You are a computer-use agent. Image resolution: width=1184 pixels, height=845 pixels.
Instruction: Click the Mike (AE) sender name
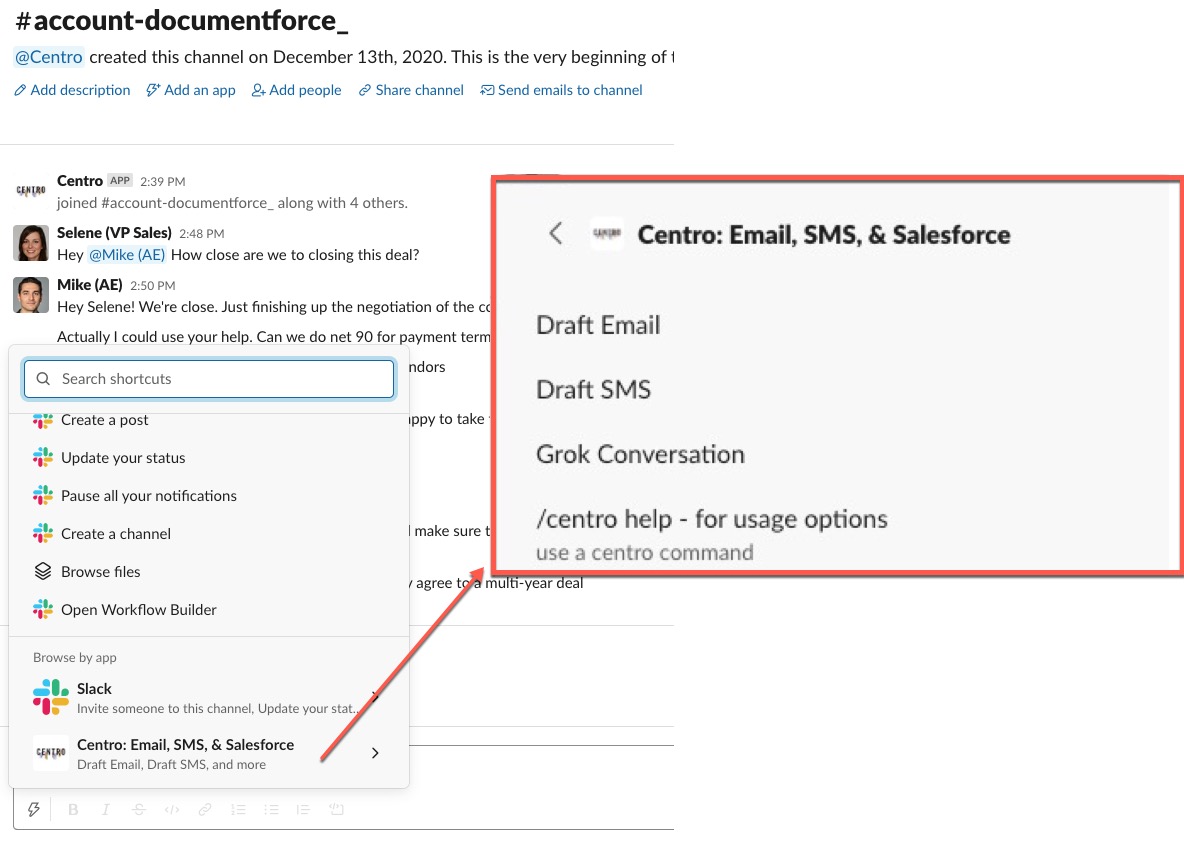click(x=89, y=285)
